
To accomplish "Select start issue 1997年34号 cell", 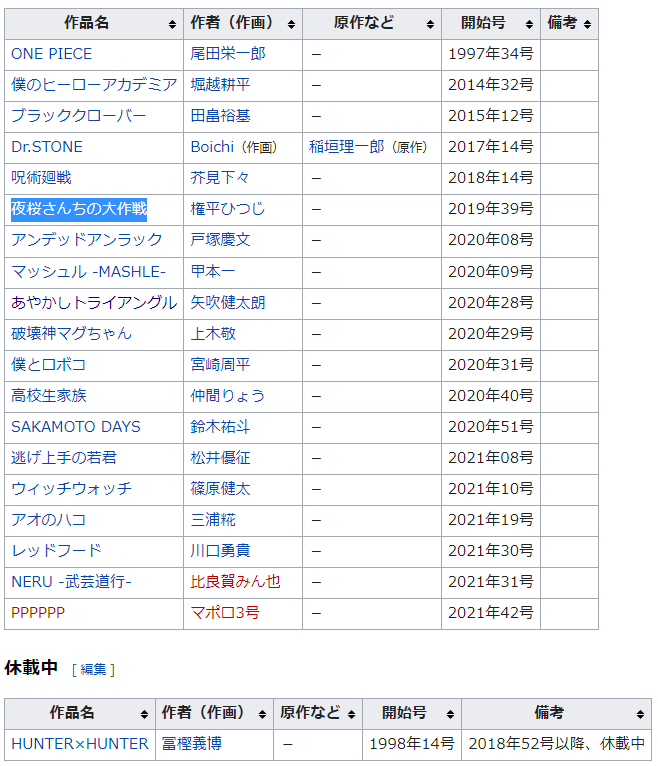I will click(490, 54).
